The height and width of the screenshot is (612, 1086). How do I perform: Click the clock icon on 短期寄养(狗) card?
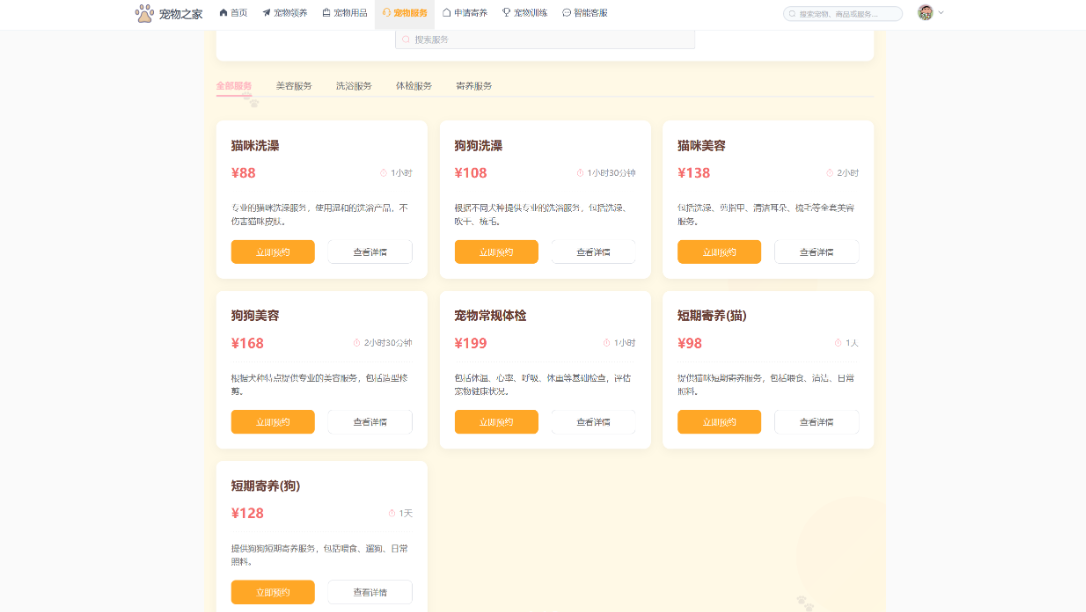click(x=391, y=513)
